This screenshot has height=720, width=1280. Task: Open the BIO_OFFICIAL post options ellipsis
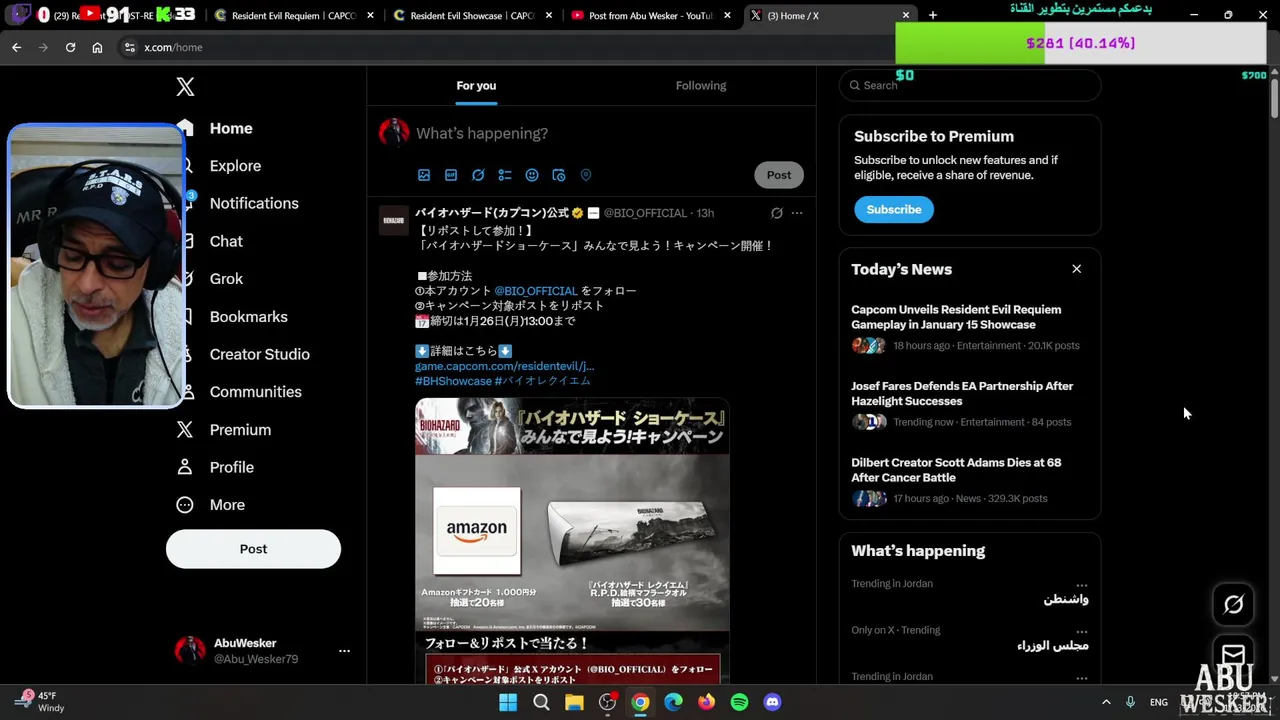[x=797, y=213]
